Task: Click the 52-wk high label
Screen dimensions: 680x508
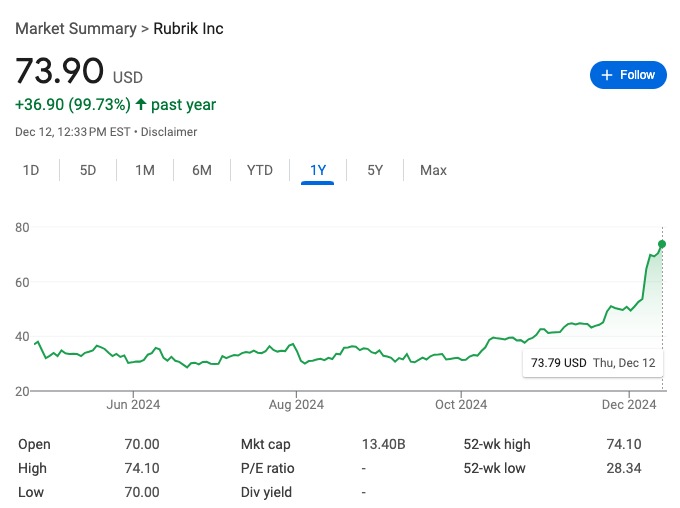Action: pos(497,444)
